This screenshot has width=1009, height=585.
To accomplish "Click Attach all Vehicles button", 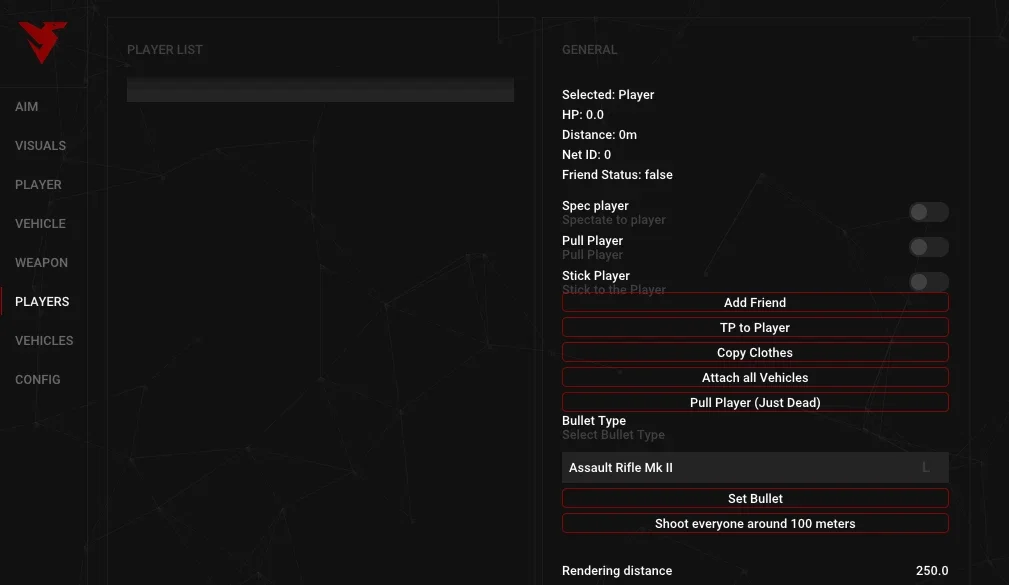I will click(x=755, y=378).
